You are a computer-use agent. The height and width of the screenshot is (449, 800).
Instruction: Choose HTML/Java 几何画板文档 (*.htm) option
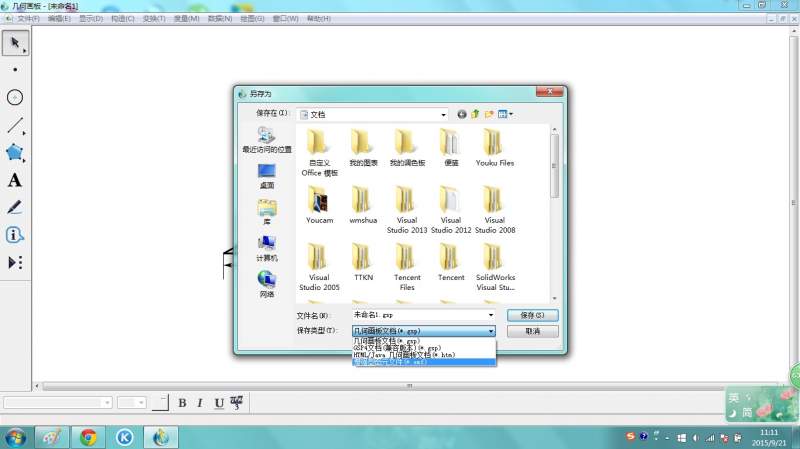tap(423, 355)
